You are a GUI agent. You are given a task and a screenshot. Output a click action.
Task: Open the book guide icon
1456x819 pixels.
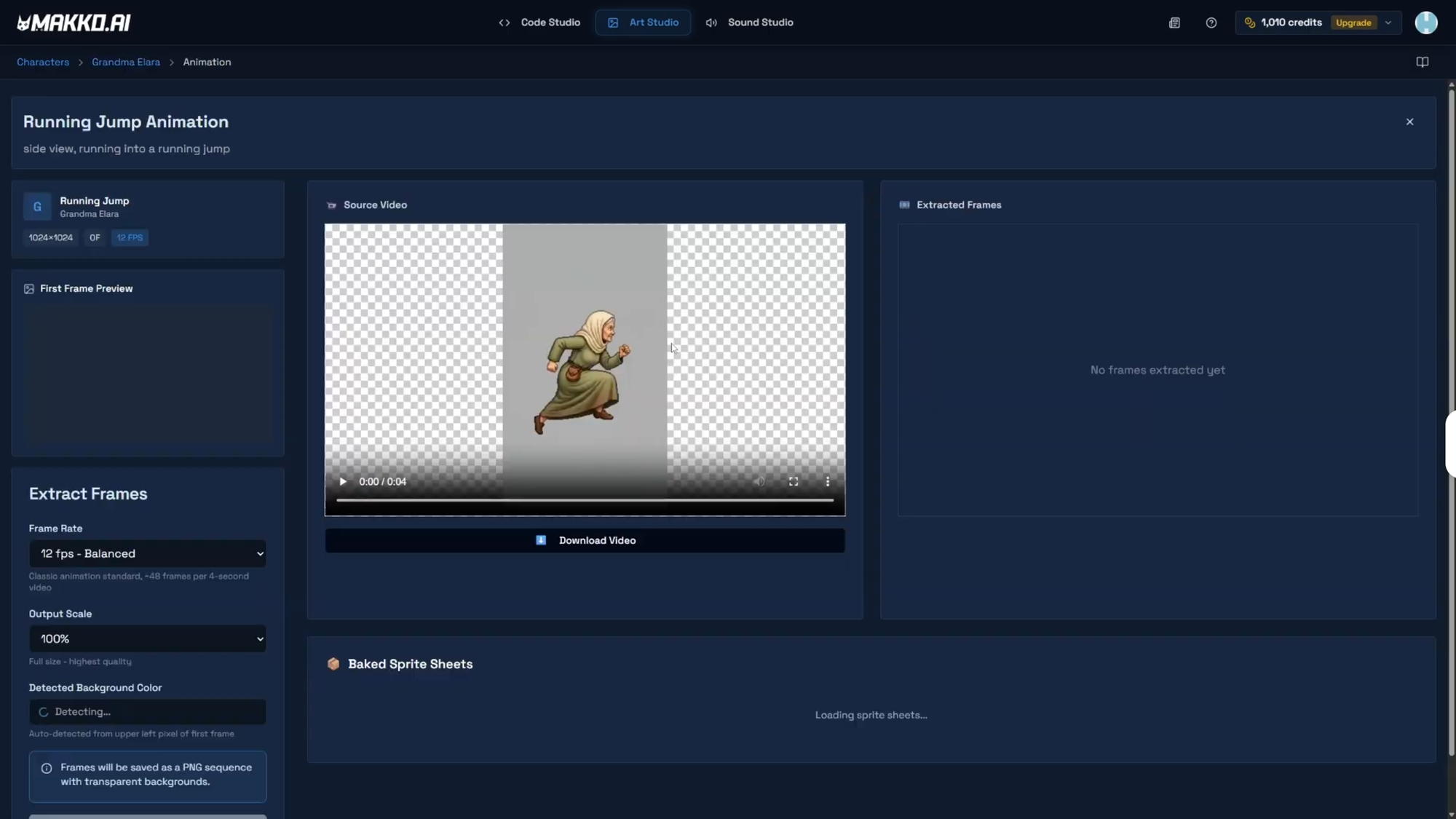[x=1422, y=62]
